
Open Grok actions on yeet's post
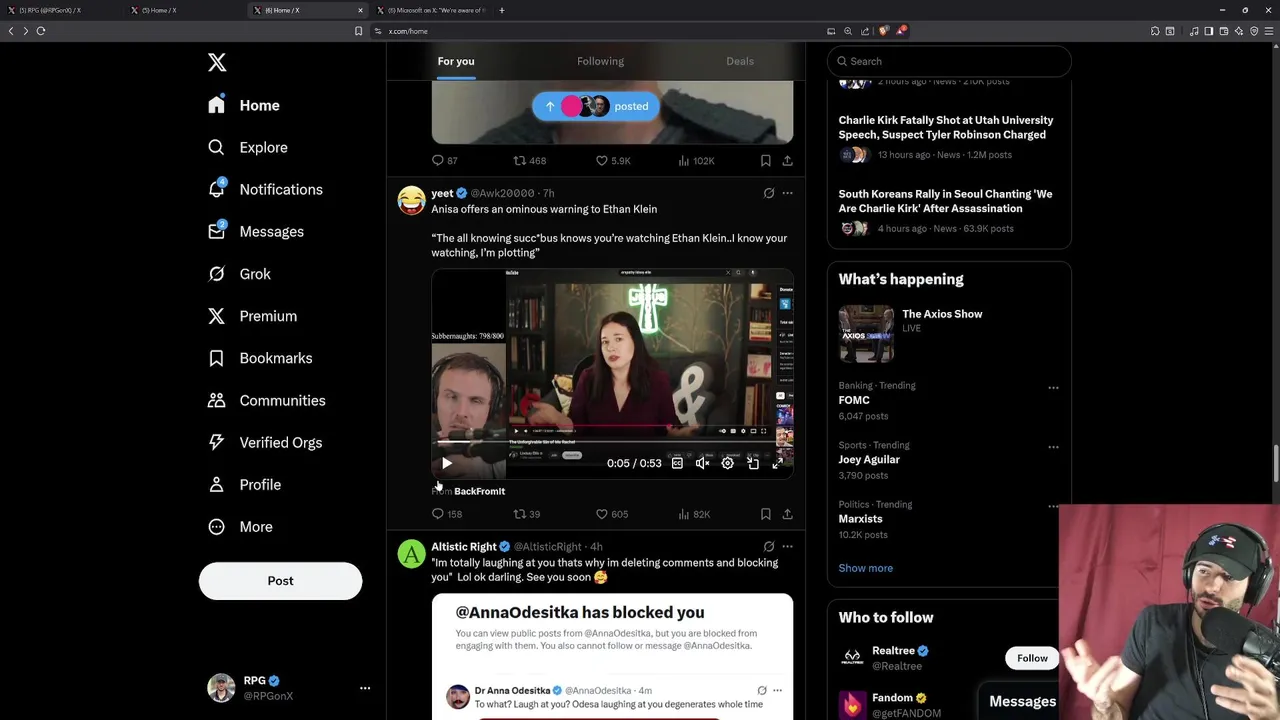(768, 193)
